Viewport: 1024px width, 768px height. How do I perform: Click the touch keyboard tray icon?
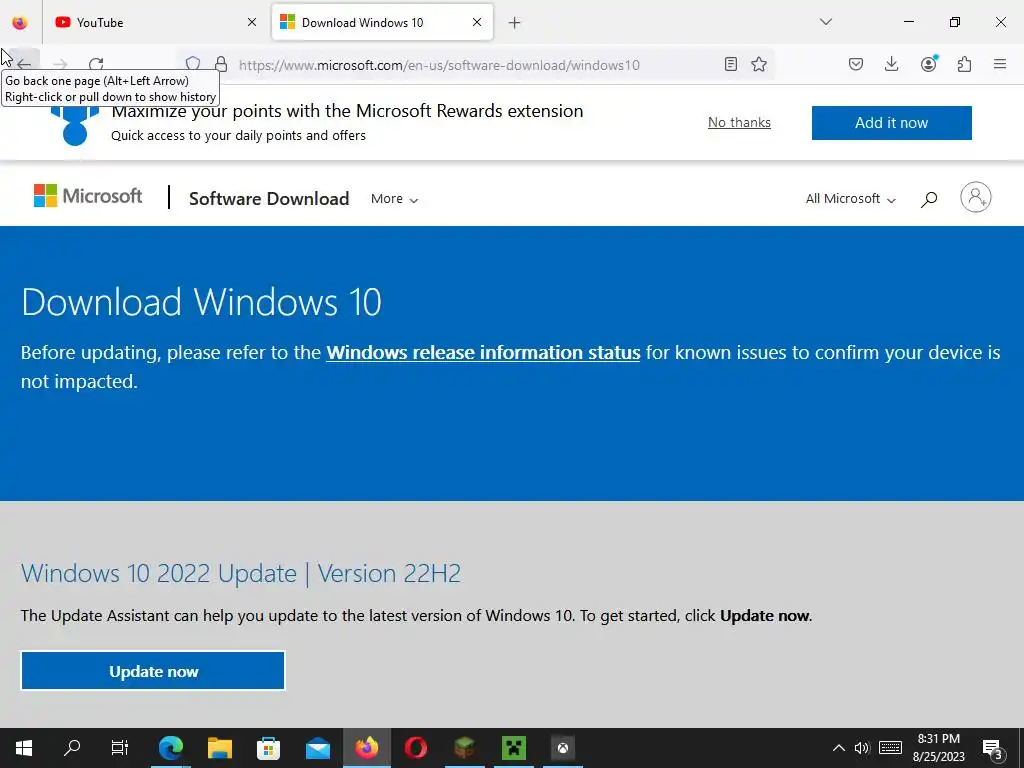tap(890, 748)
